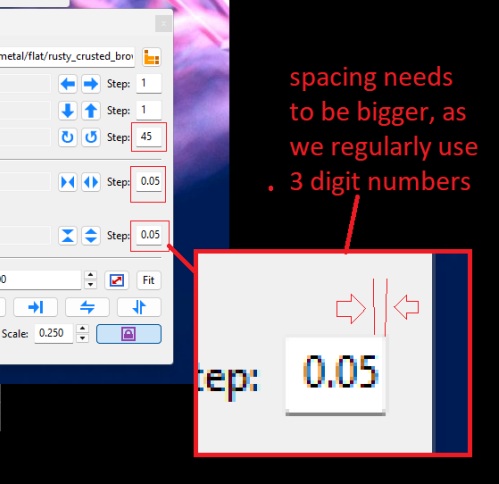Close the panel with the X button
The image size is (499, 484).
163,24
